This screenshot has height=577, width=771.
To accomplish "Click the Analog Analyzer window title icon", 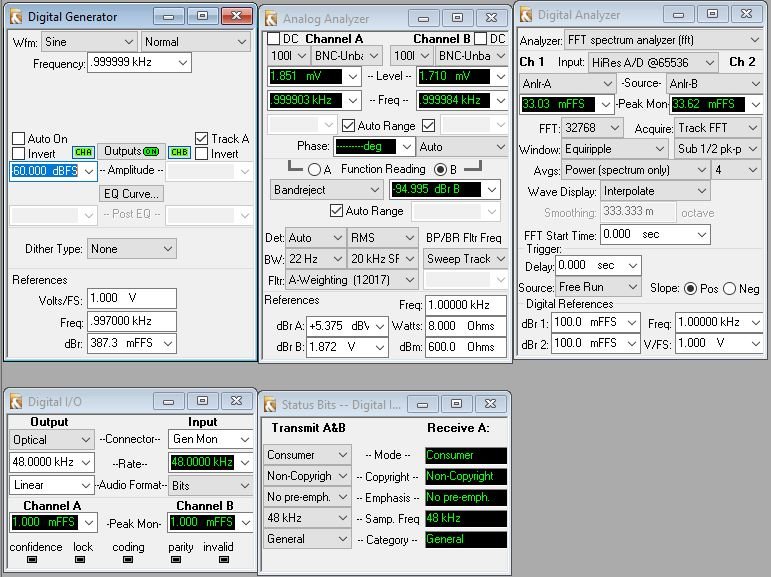I will click(271, 19).
